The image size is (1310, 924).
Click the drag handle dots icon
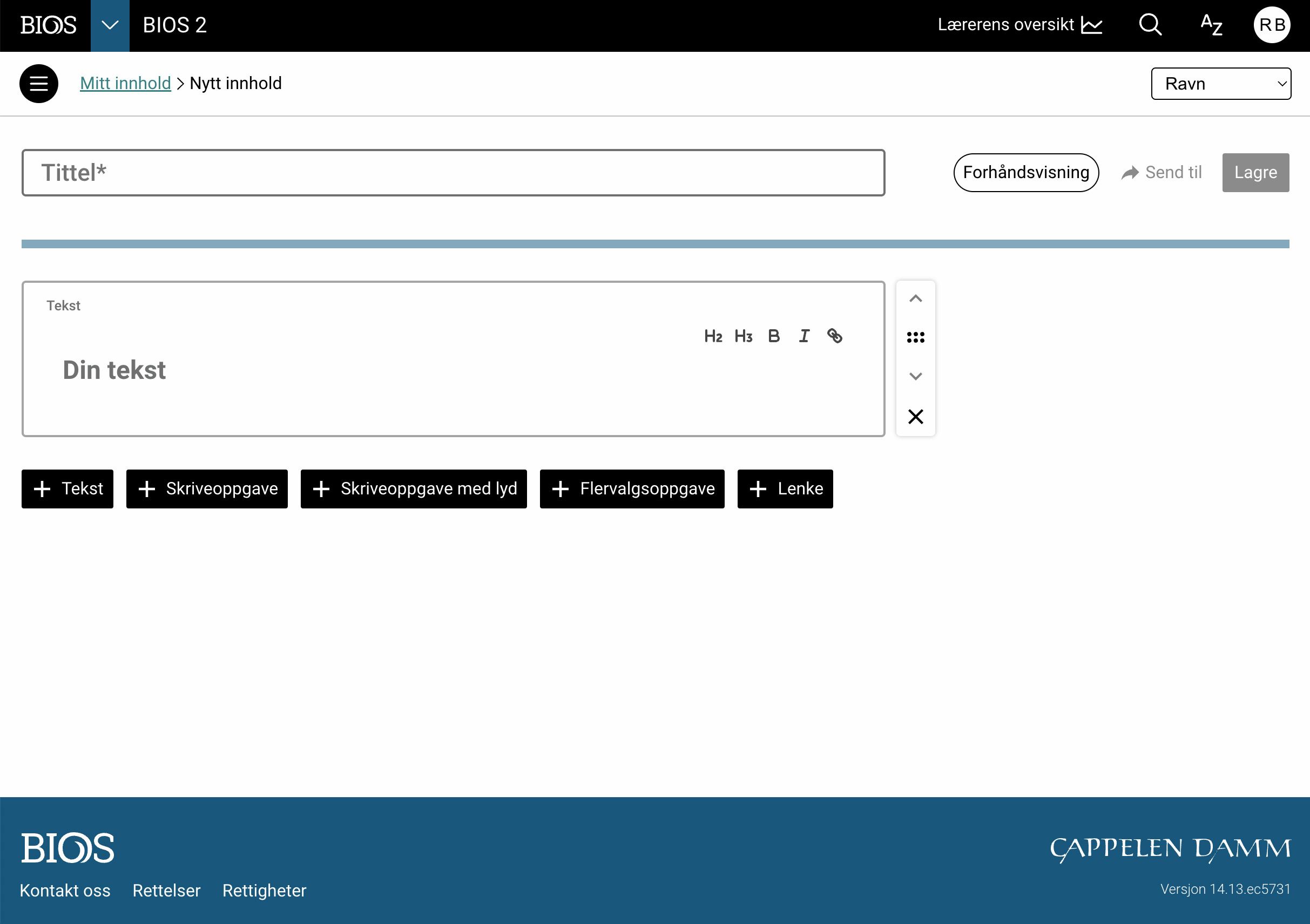pos(915,338)
